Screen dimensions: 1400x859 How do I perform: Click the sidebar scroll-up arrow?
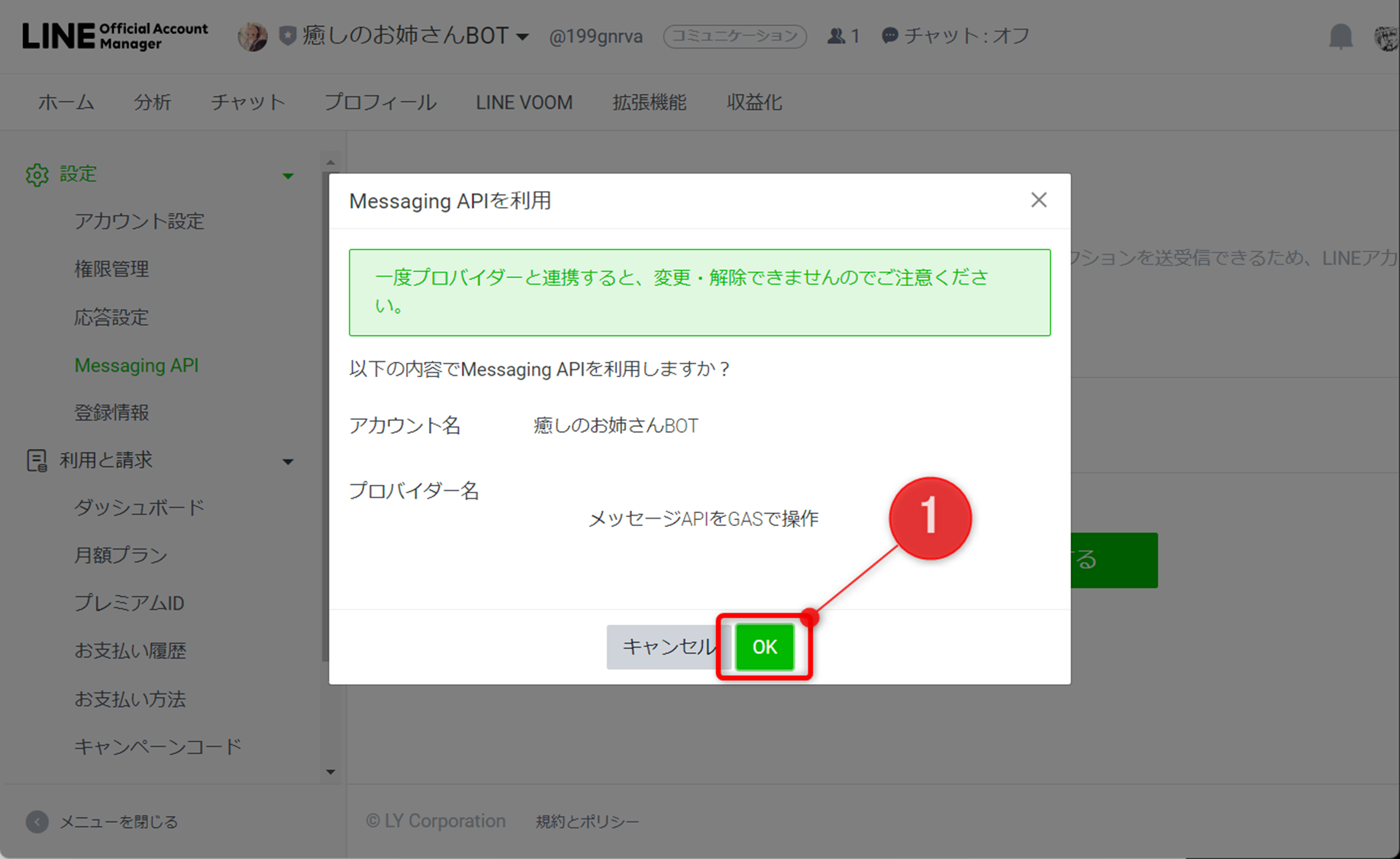tap(331, 163)
